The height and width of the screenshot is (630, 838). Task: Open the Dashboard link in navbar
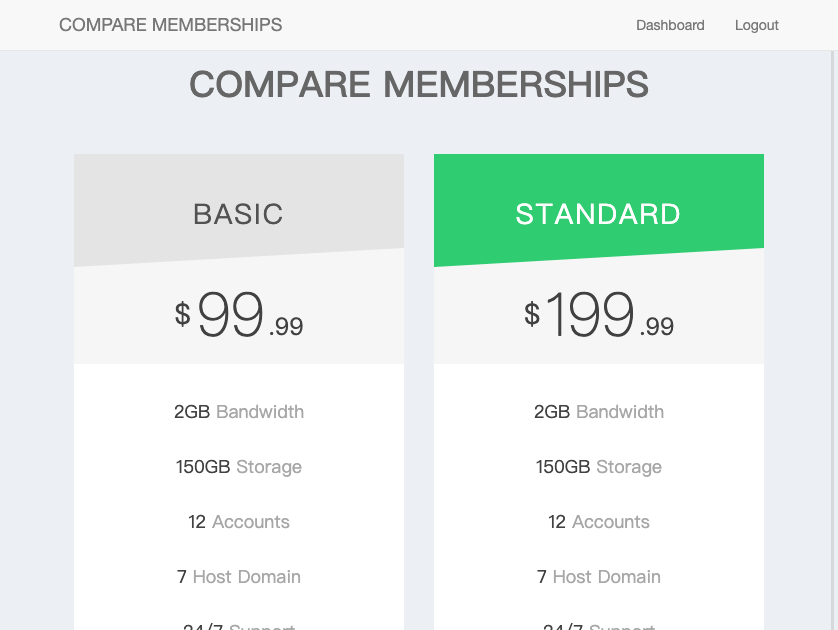[x=670, y=25]
